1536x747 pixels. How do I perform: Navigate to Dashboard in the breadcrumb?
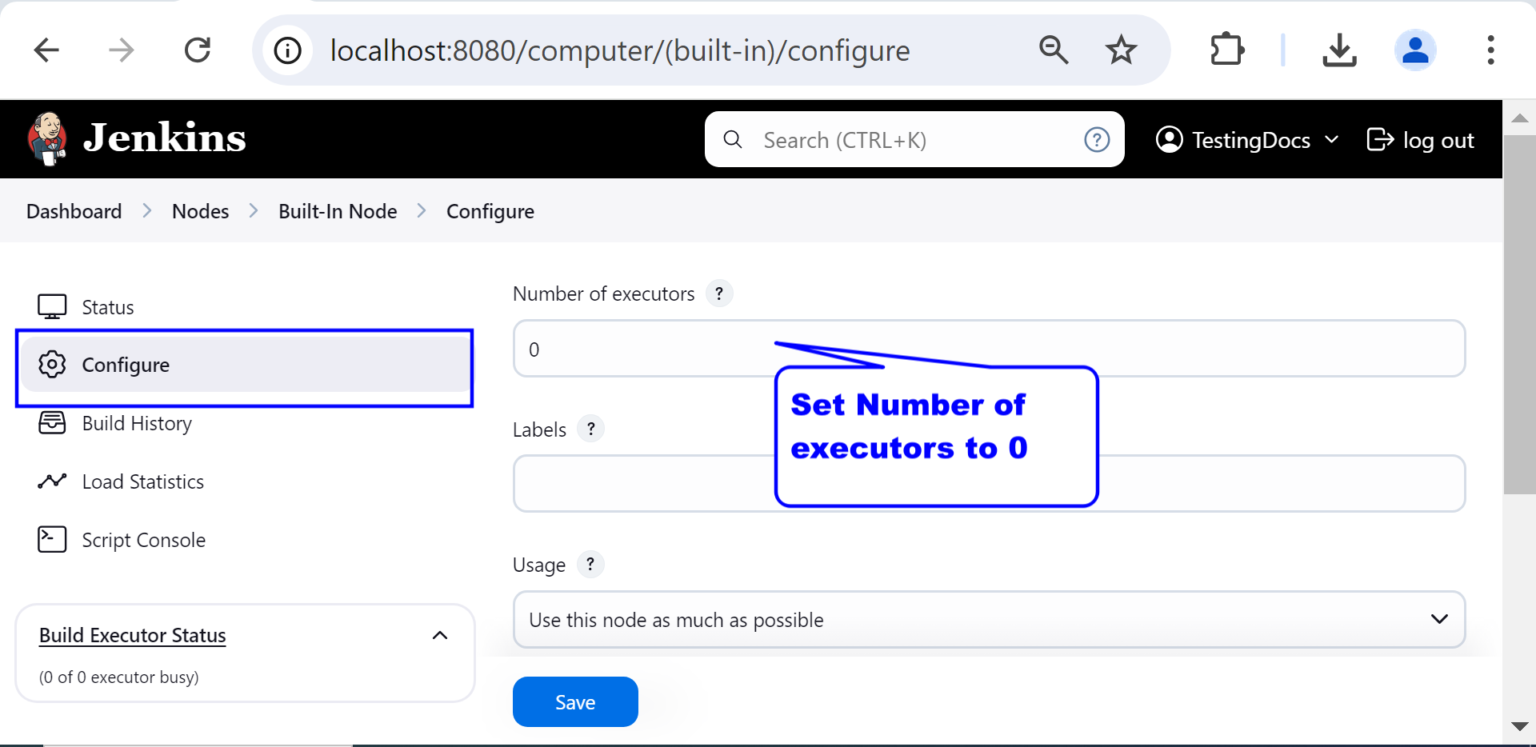pyautogui.click(x=73, y=211)
